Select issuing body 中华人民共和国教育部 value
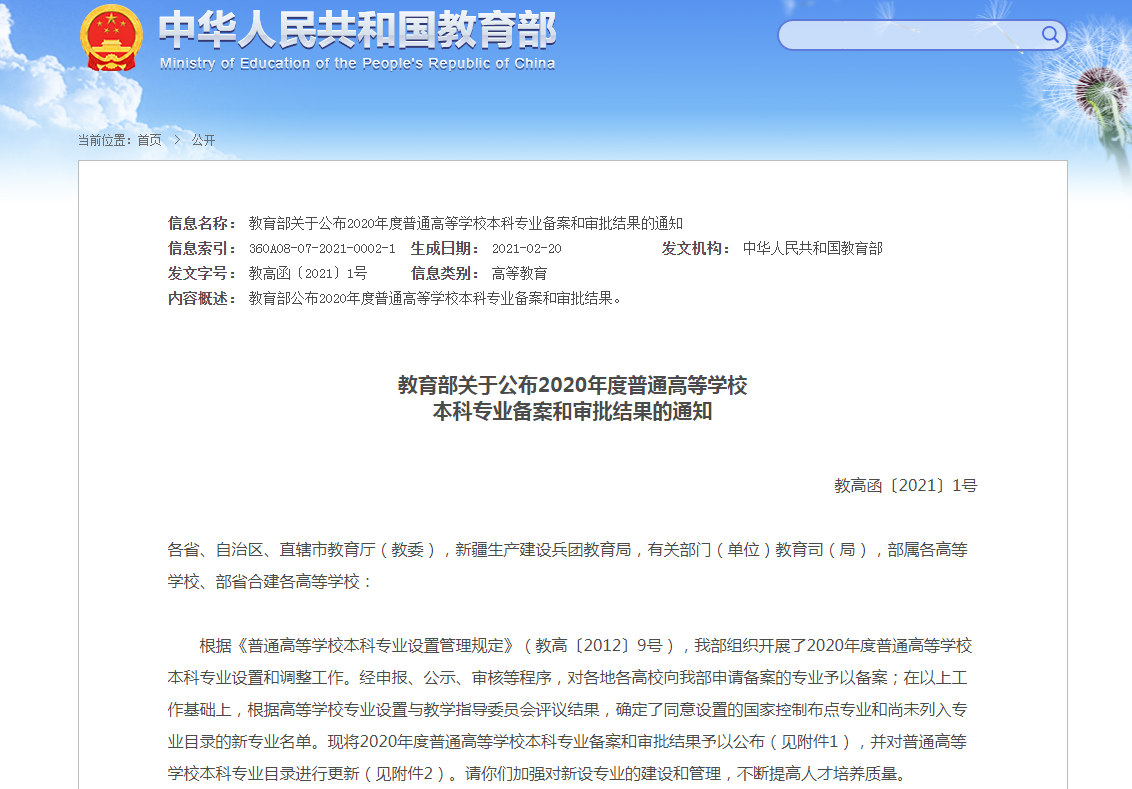This screenshot has height=789, width=1132. [x=812, y=248]
